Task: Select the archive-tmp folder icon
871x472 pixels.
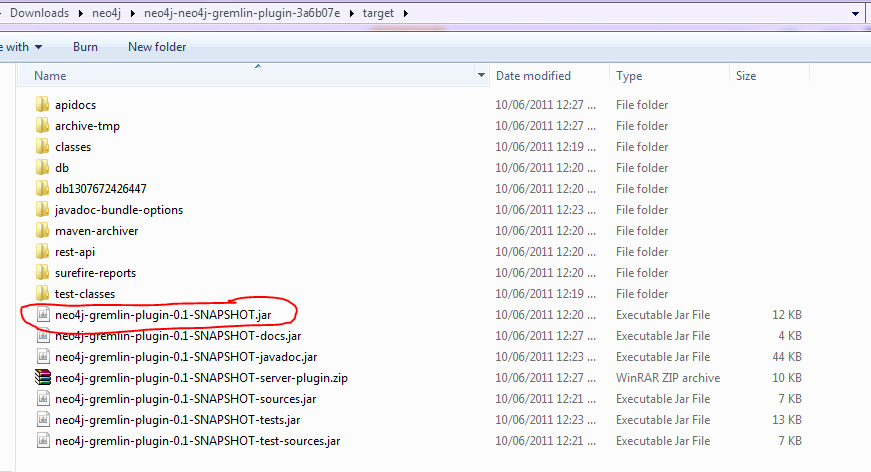Action: [x=42, y=126]
